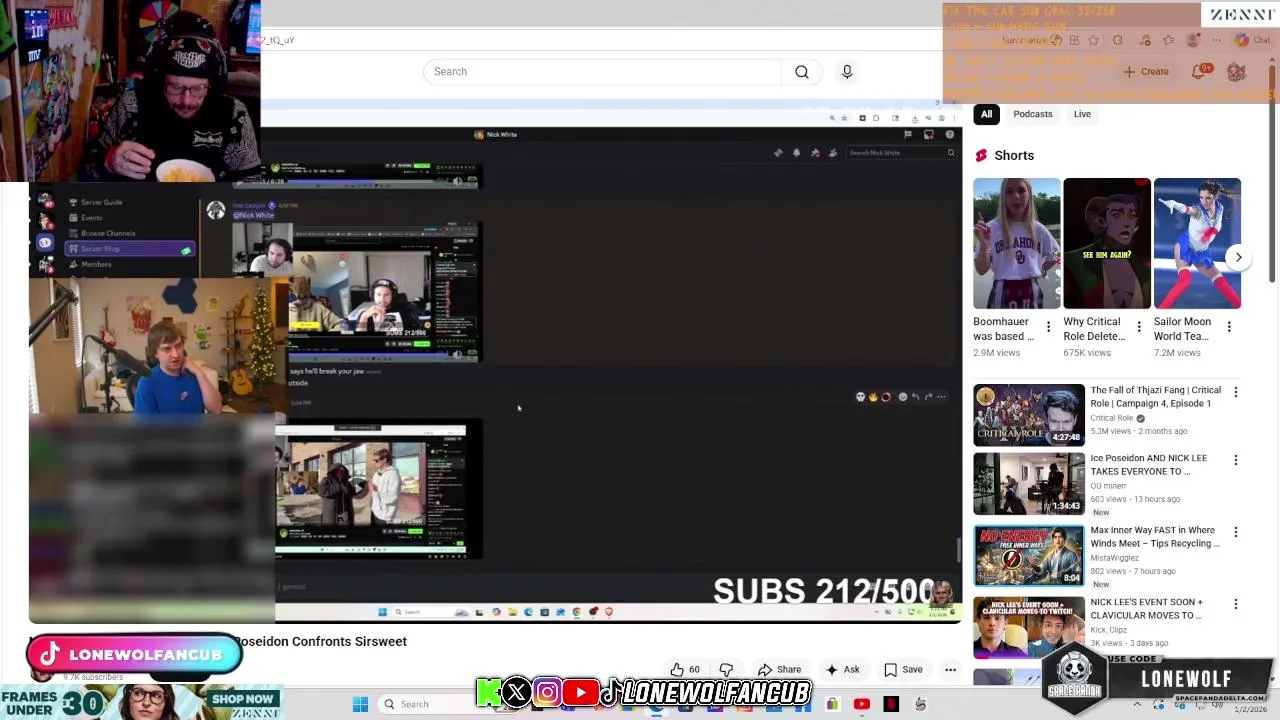Open options menu for Boomhauer Short
The image size is (1280, 720).
point(1048,327)
